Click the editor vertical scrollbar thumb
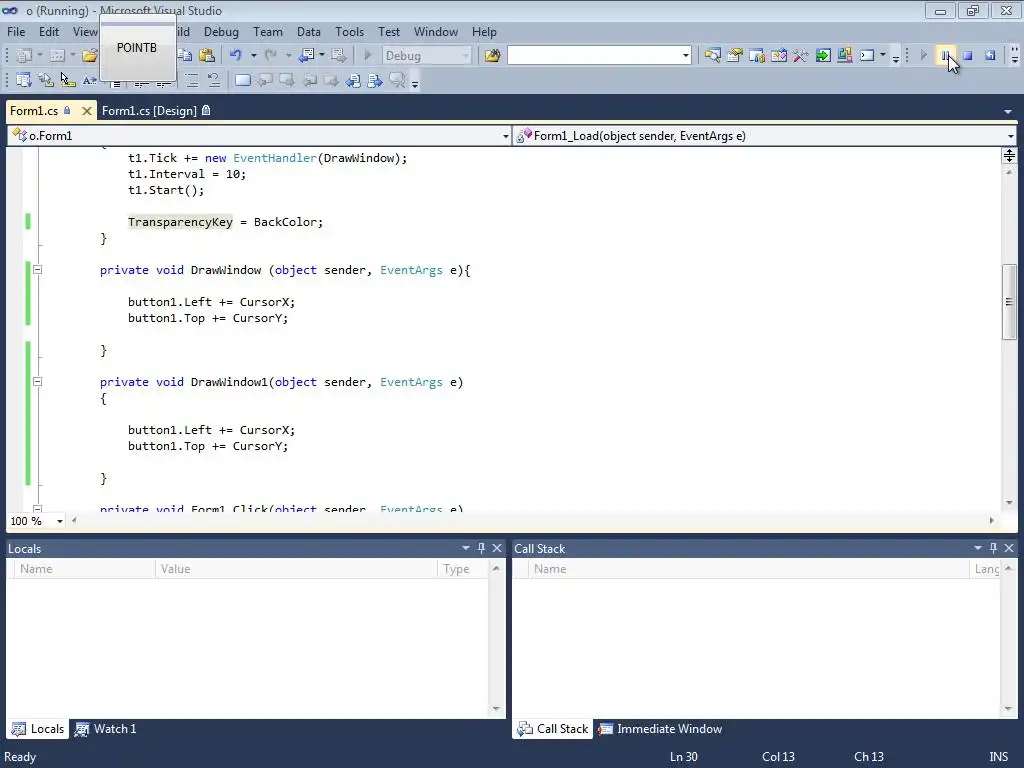This screenshot has height=768, width=1024. coord(1009,302)
